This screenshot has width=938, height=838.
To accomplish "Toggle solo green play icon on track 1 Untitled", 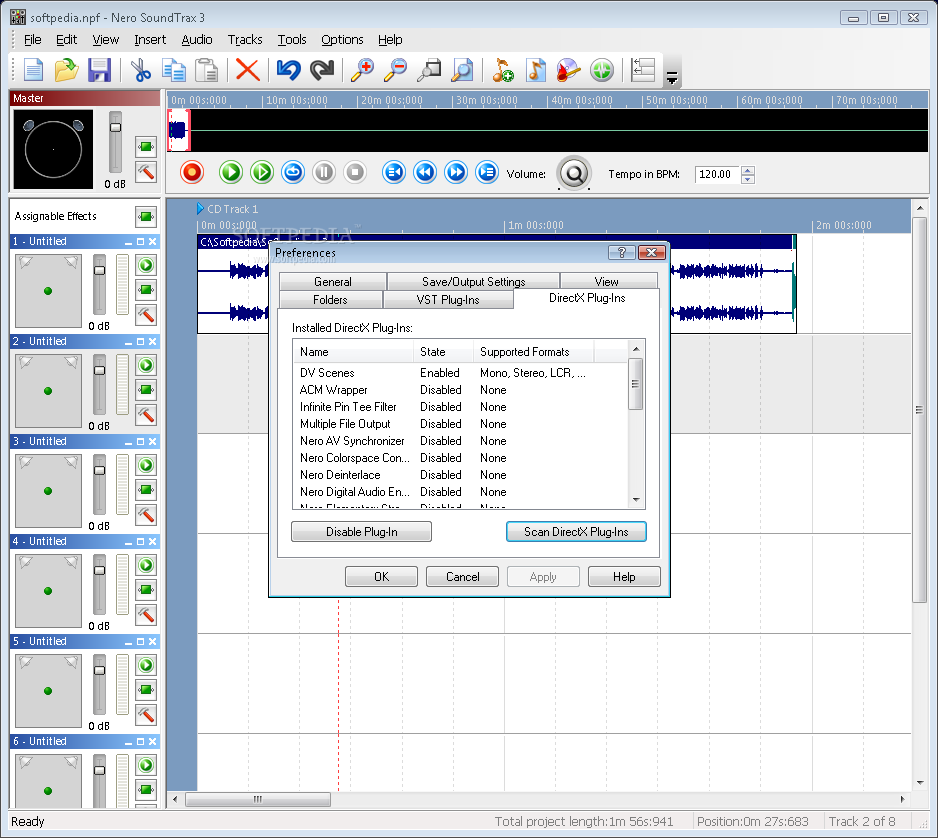I will 146,265.
